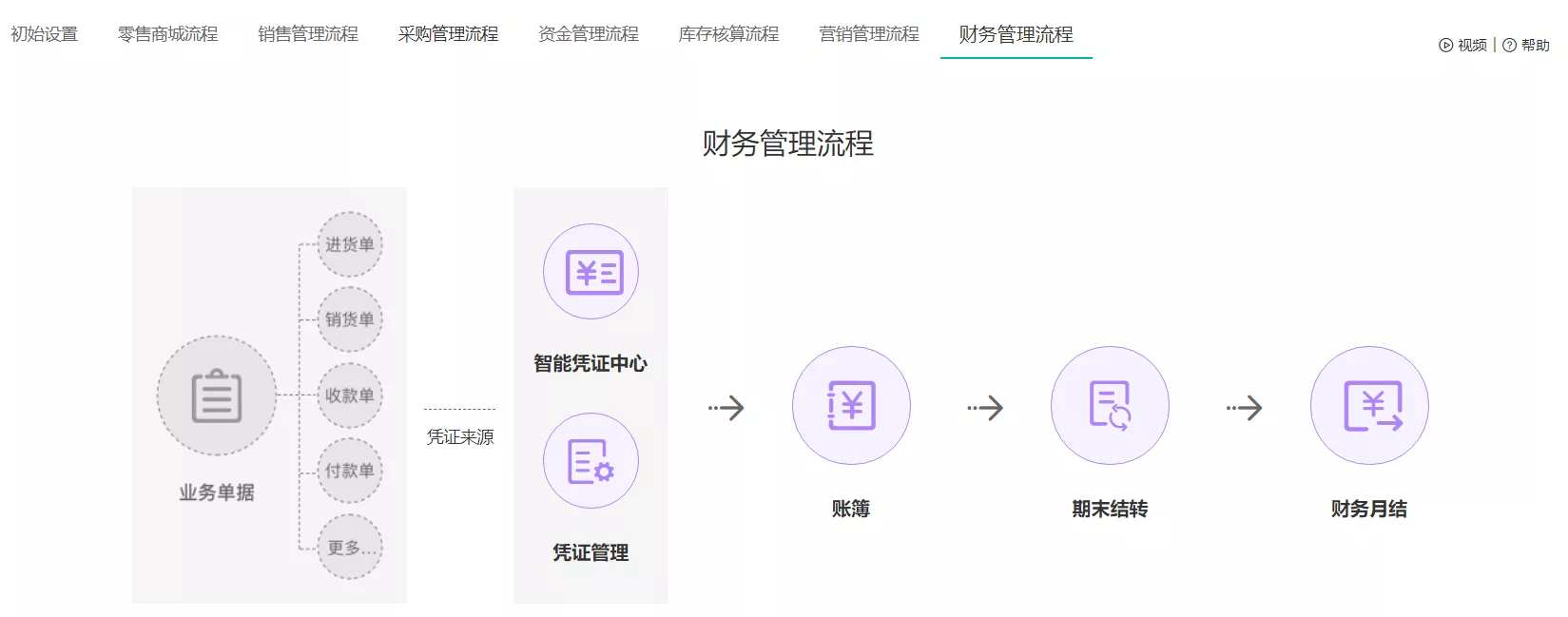Switch to 资金管理流程 tab

click(x=589, y=34)
